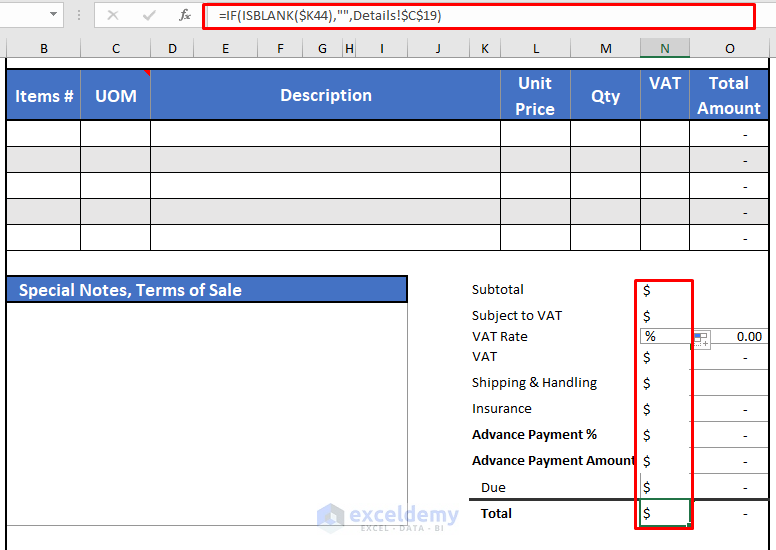Click the Shipping & Handling label

click(x=534, y=383)
